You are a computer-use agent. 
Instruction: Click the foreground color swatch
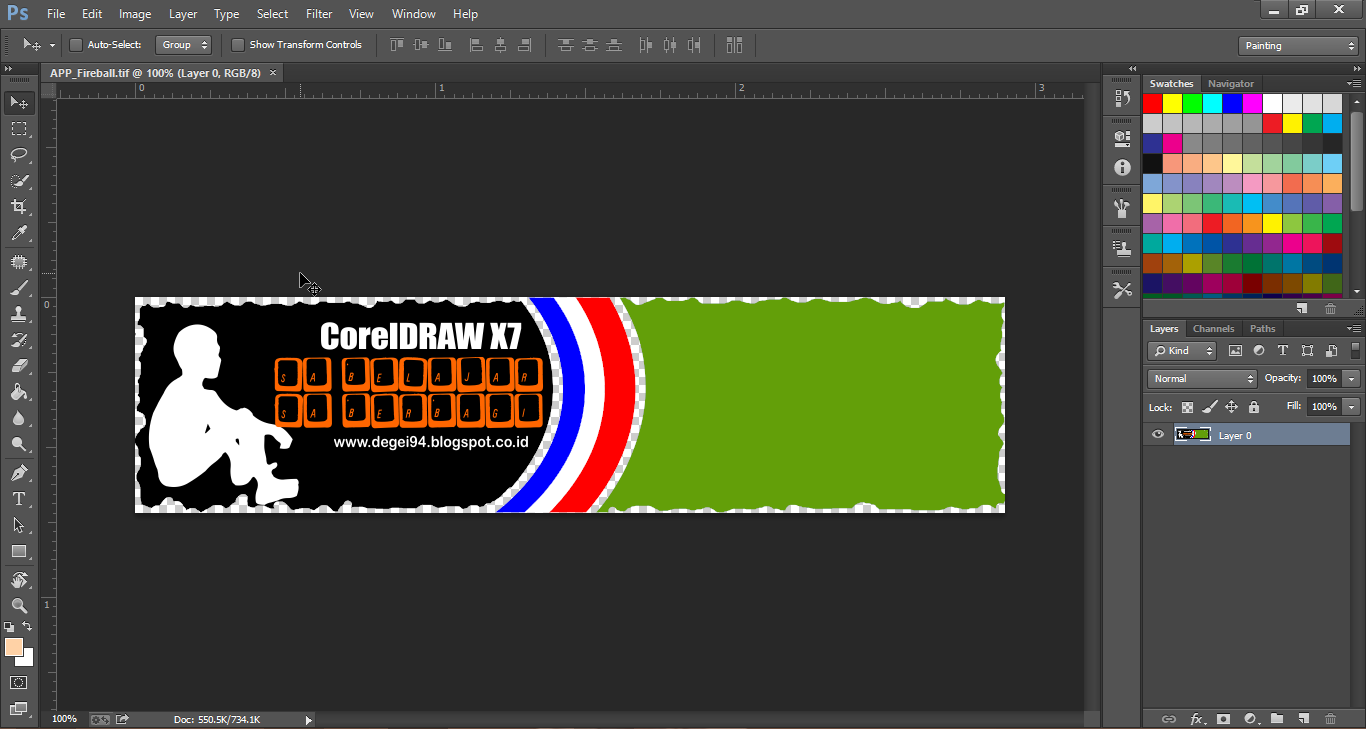coord(13,647)
